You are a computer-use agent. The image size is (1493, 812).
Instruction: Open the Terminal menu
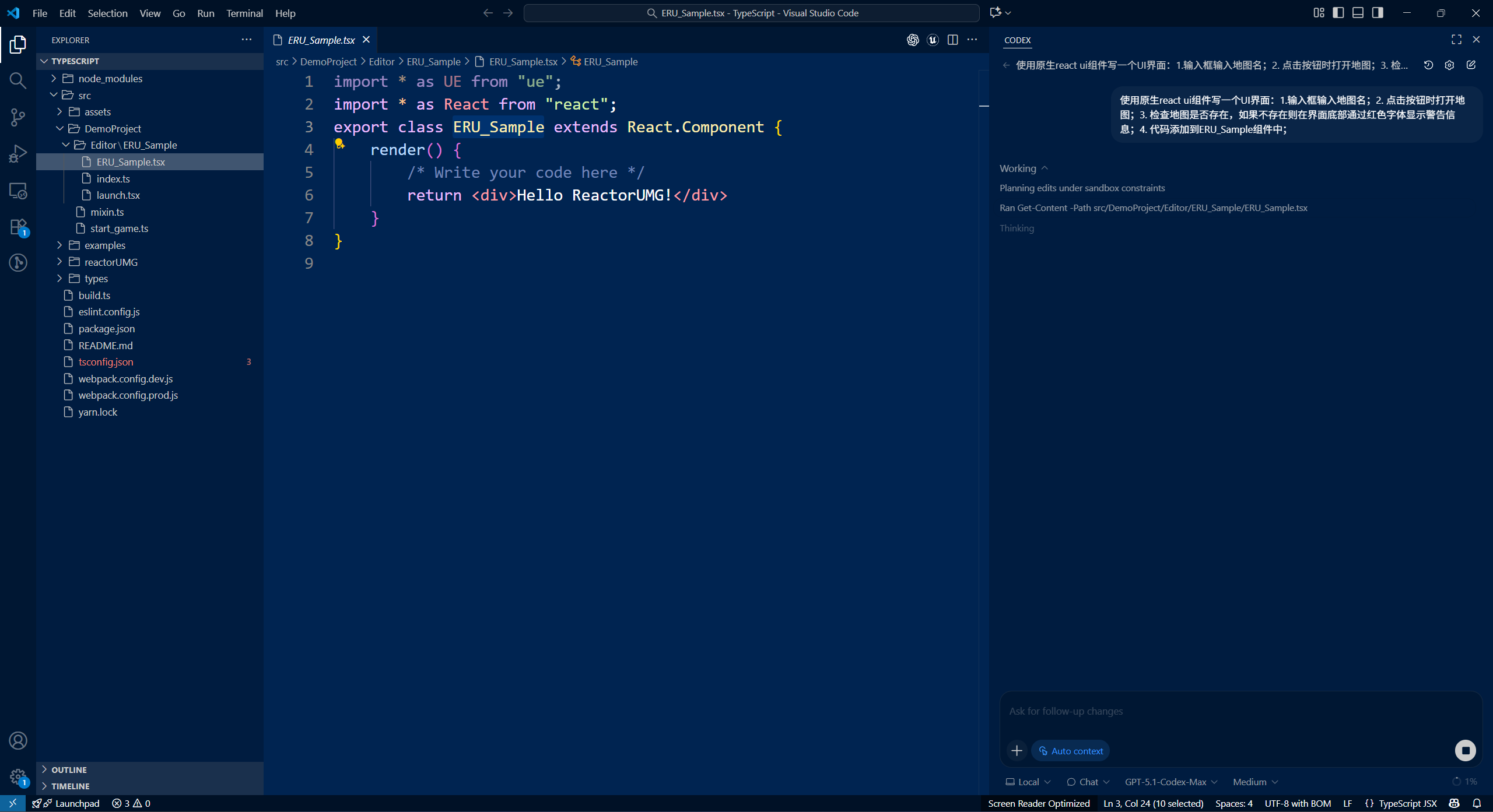click(x=244, y=13)
